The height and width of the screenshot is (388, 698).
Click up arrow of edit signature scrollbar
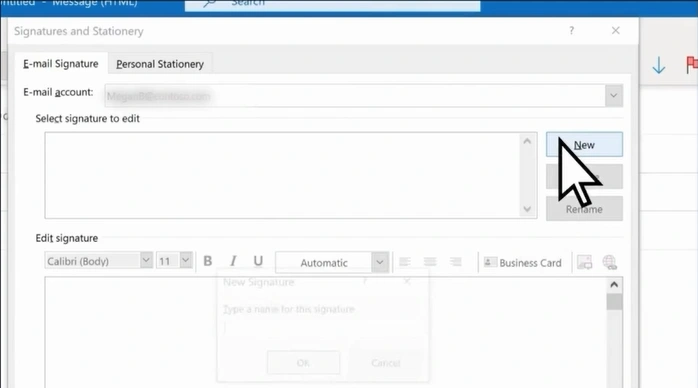pyautogui.click(x=614, y=285)
